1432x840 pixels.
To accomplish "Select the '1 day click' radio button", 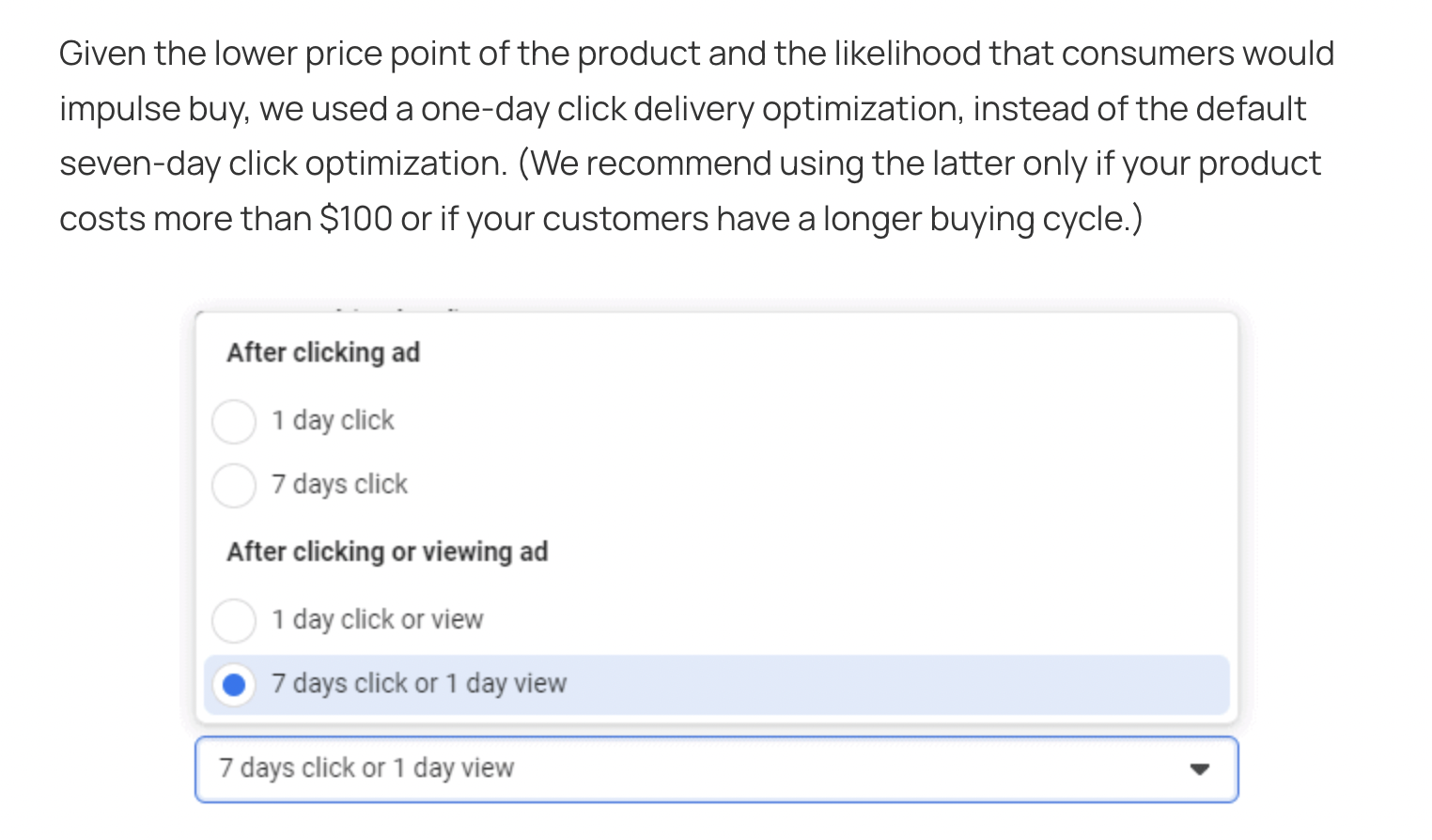I will [x=234, y=421].
